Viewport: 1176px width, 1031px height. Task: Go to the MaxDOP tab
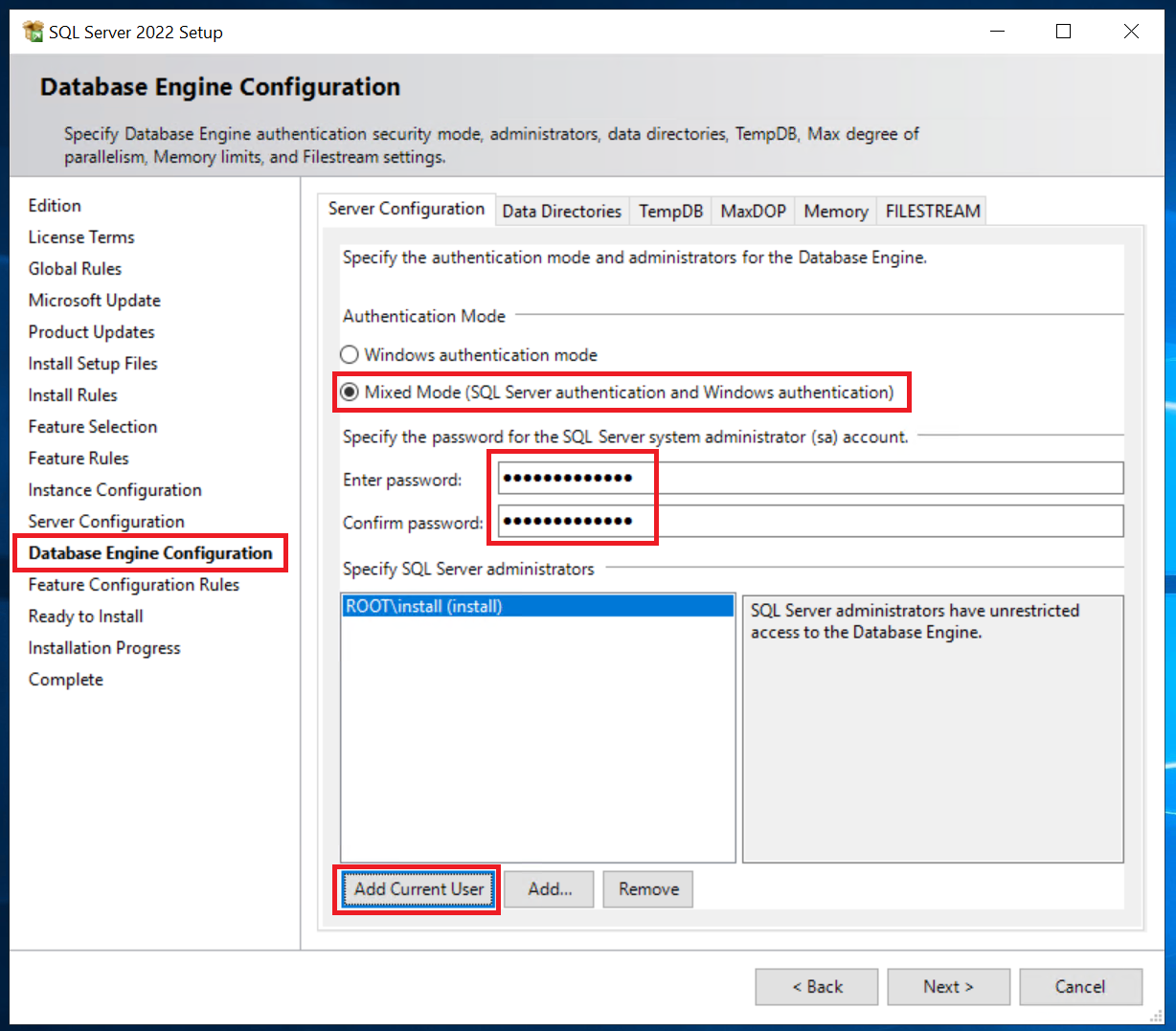coord(753,212)
